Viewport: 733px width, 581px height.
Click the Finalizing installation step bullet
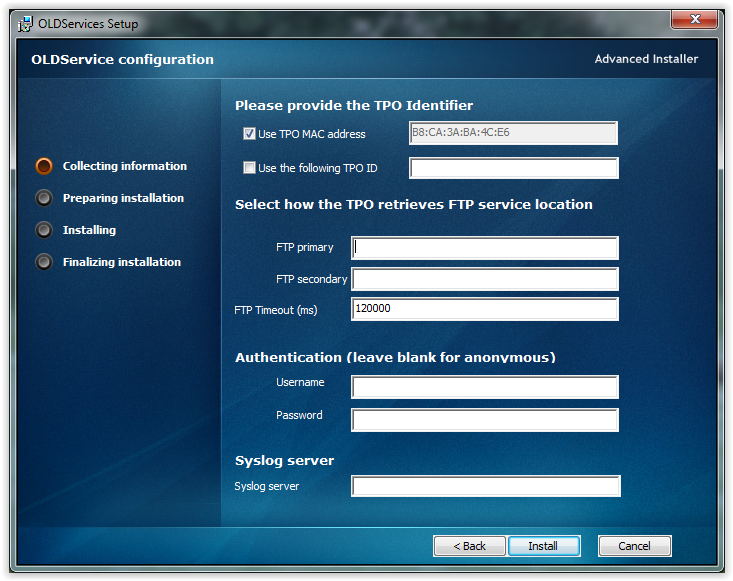click(x=44, y=262)
